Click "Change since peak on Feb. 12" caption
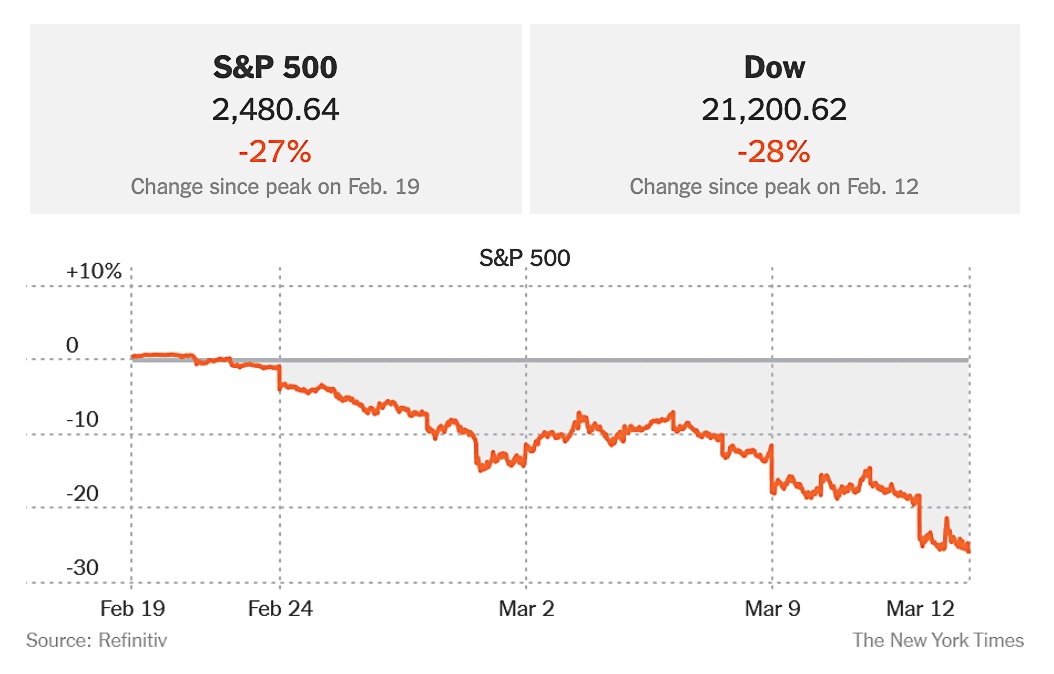 [x=774, y=187]
